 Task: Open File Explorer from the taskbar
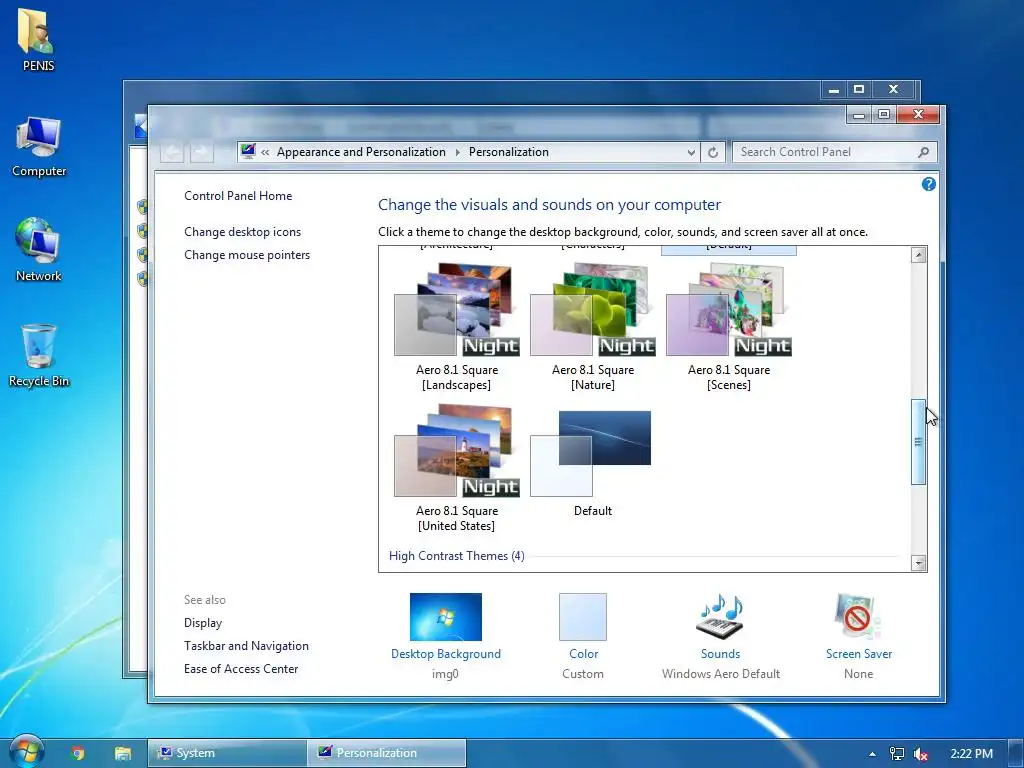coord(123,753)
